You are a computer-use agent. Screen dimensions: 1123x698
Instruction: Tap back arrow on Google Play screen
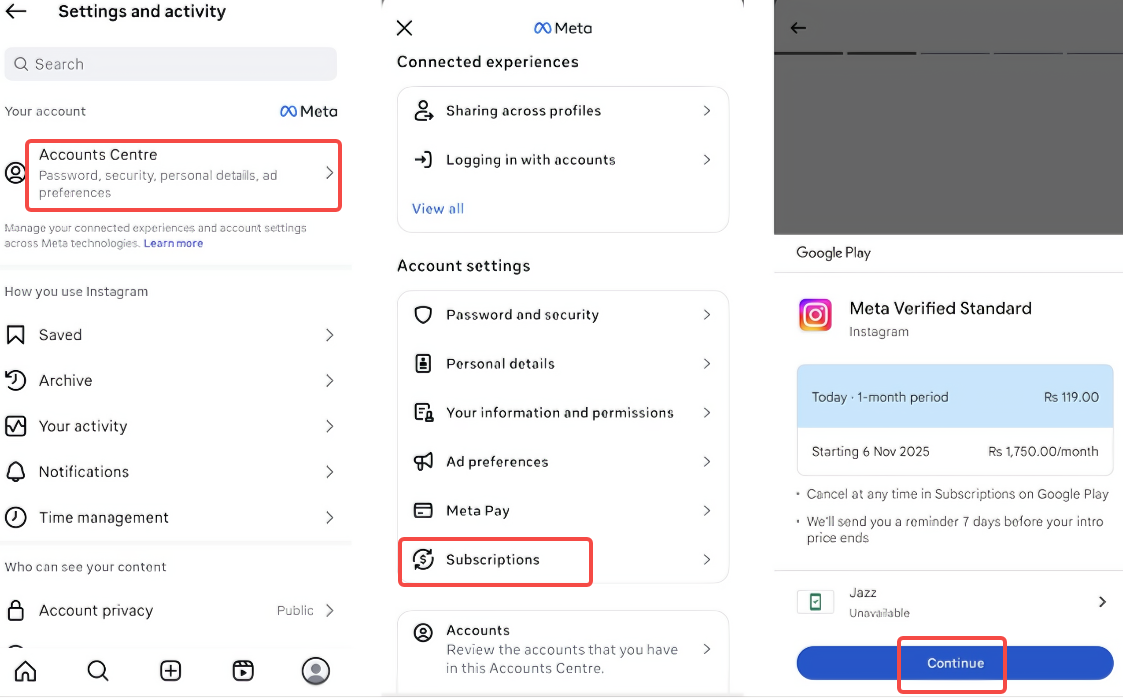tap(798, 28)
